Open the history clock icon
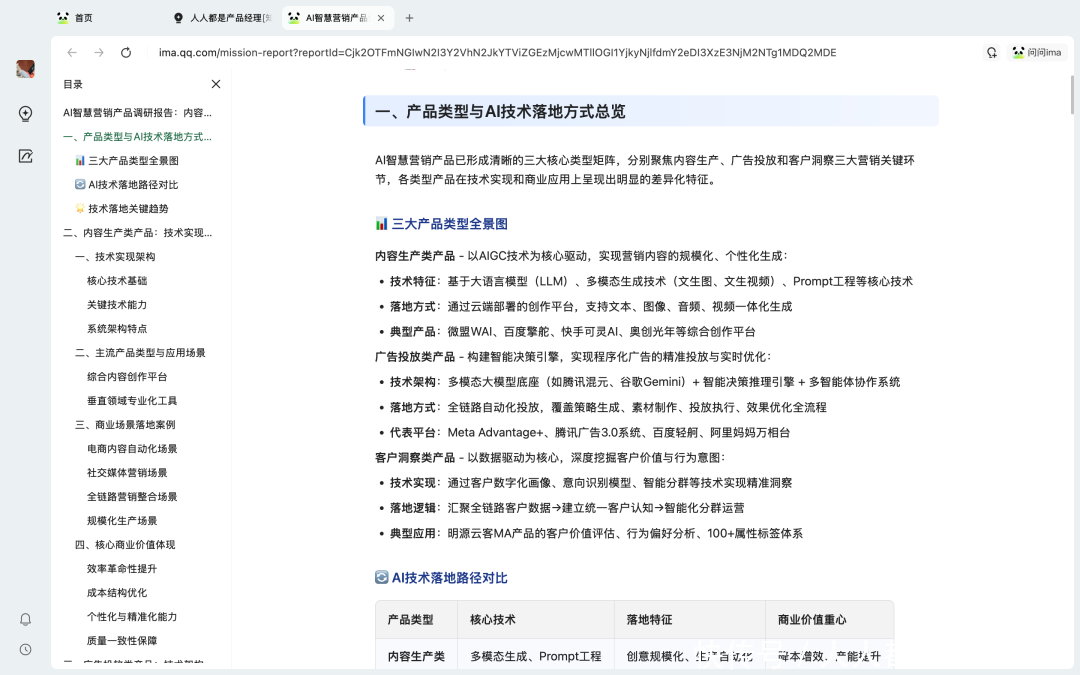1080x675 pixels. coord(25,649)
